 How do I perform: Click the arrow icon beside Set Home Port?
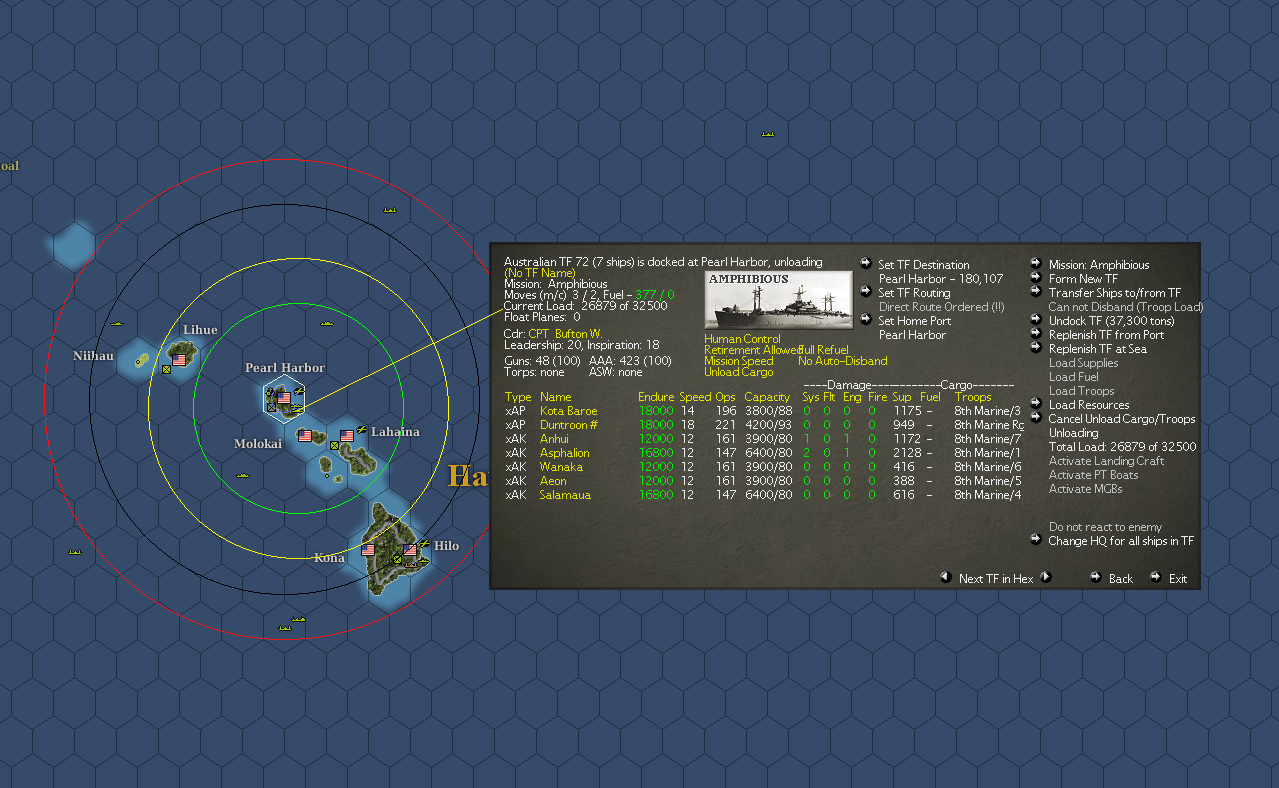[x=866, y=319]
